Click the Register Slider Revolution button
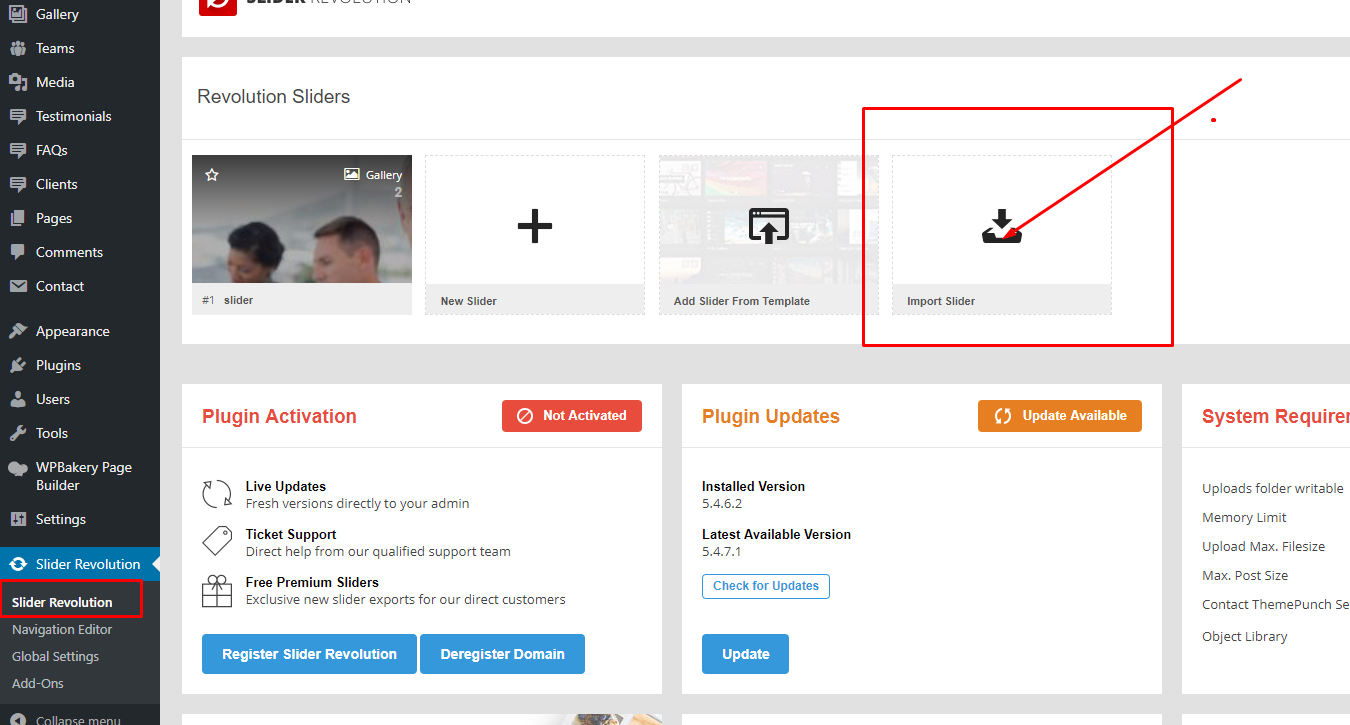The width and height of the screenshot is (1350, 725). 309,654
